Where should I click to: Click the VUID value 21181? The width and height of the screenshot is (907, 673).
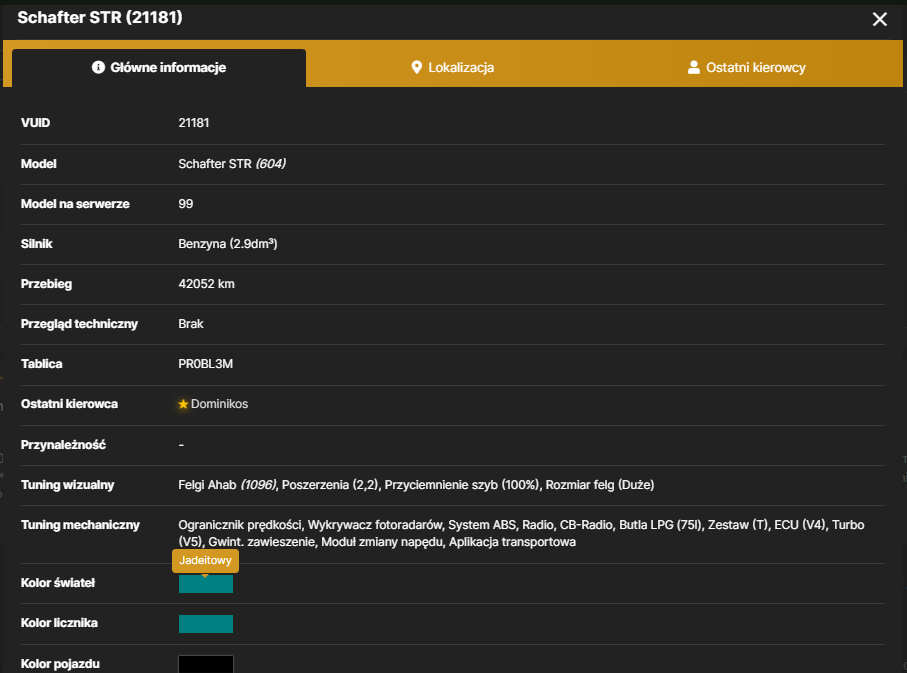pos(194,123)
